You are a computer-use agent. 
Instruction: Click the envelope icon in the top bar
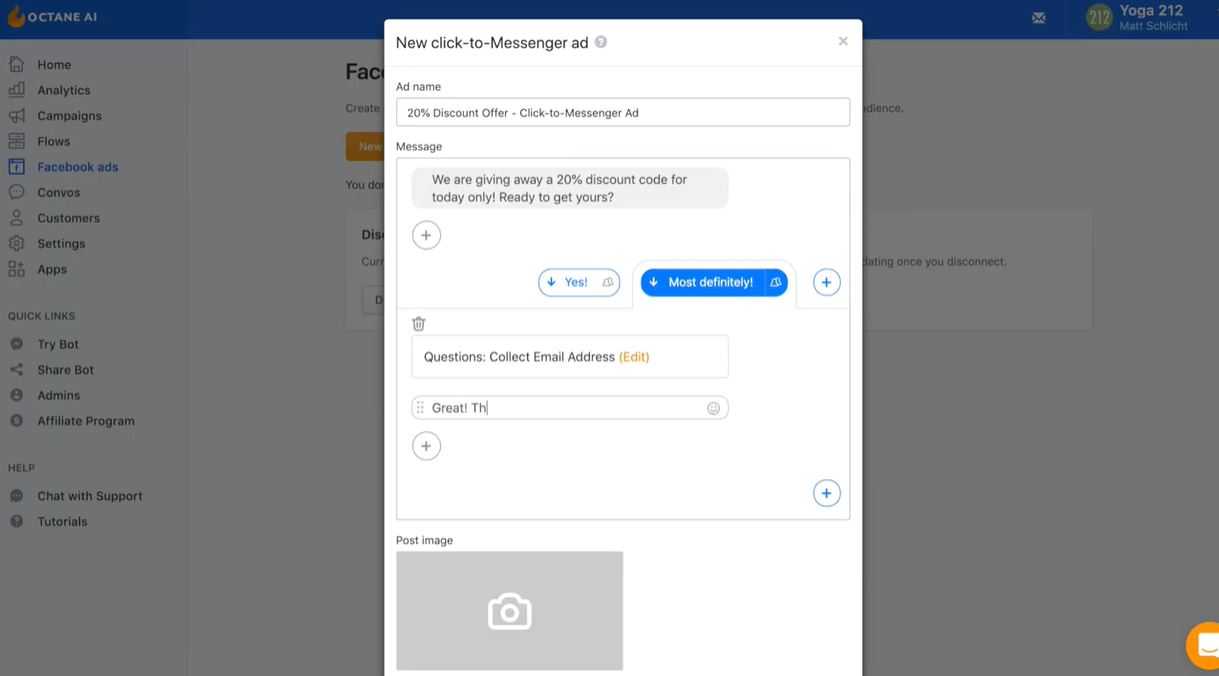coord(1038,17)
